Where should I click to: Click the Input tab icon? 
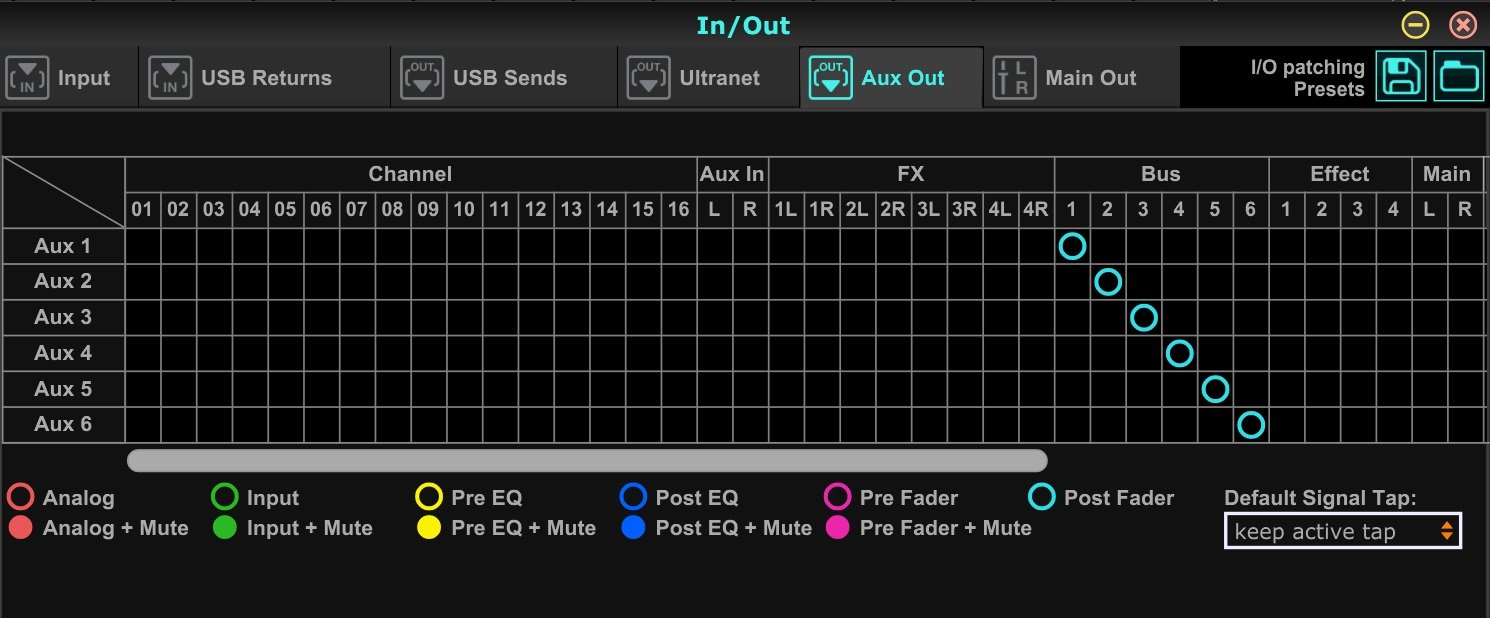click(x=28, y=78)
